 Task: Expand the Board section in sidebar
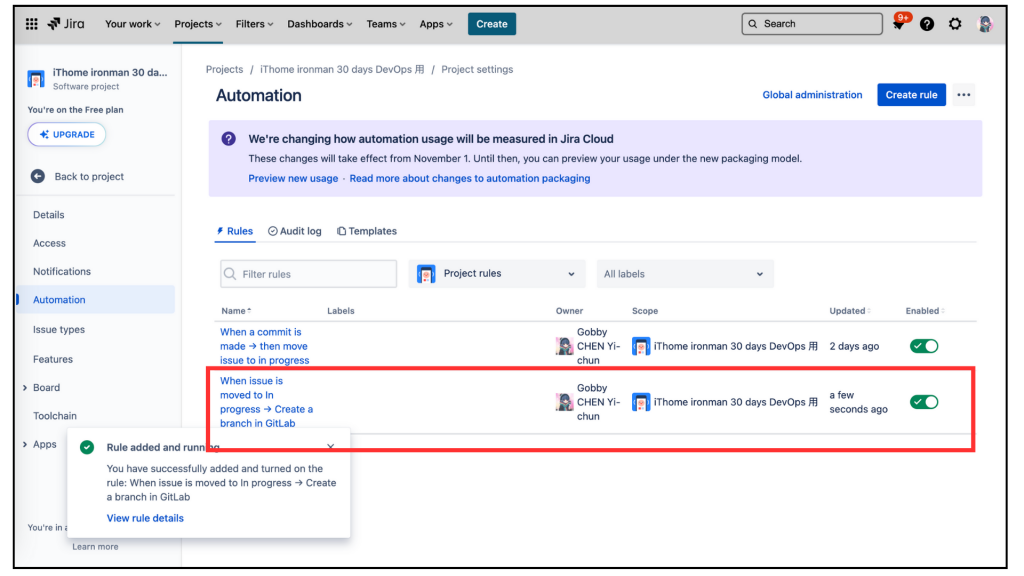(25, 388)
